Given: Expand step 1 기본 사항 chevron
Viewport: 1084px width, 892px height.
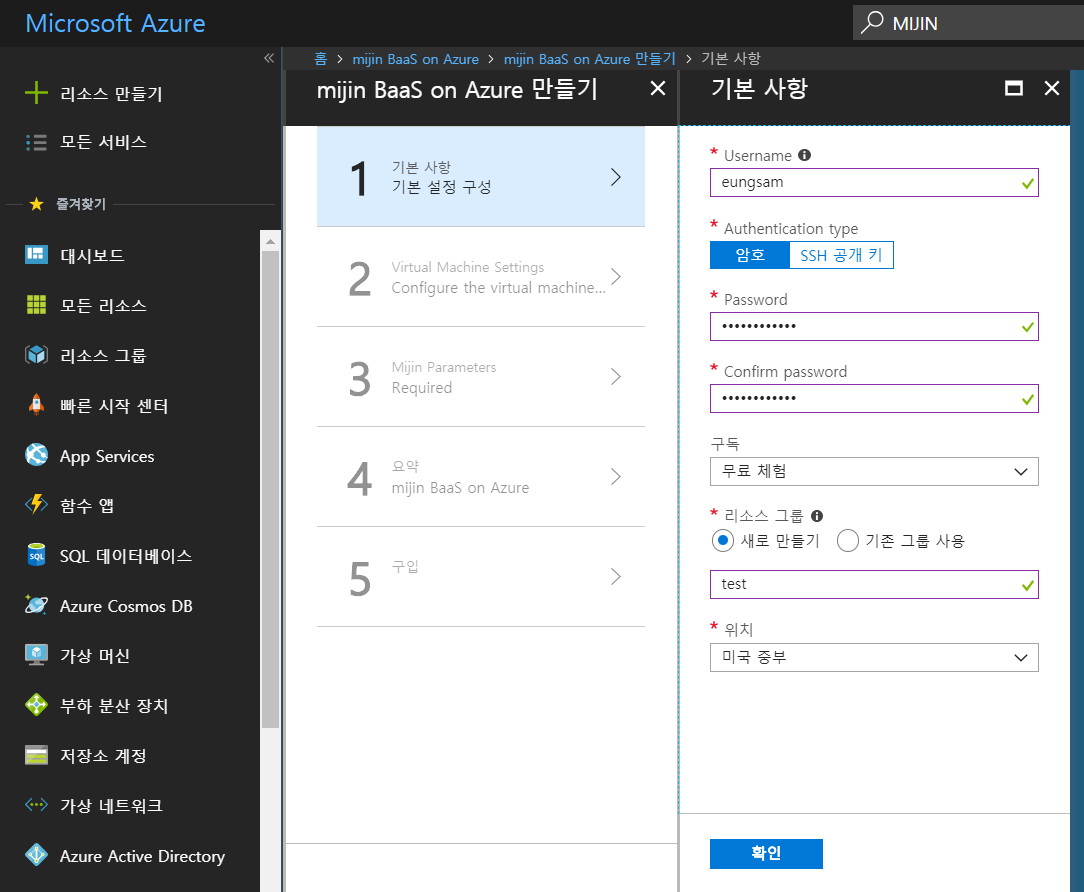Looking at the screenshot, I should point(616,177).
